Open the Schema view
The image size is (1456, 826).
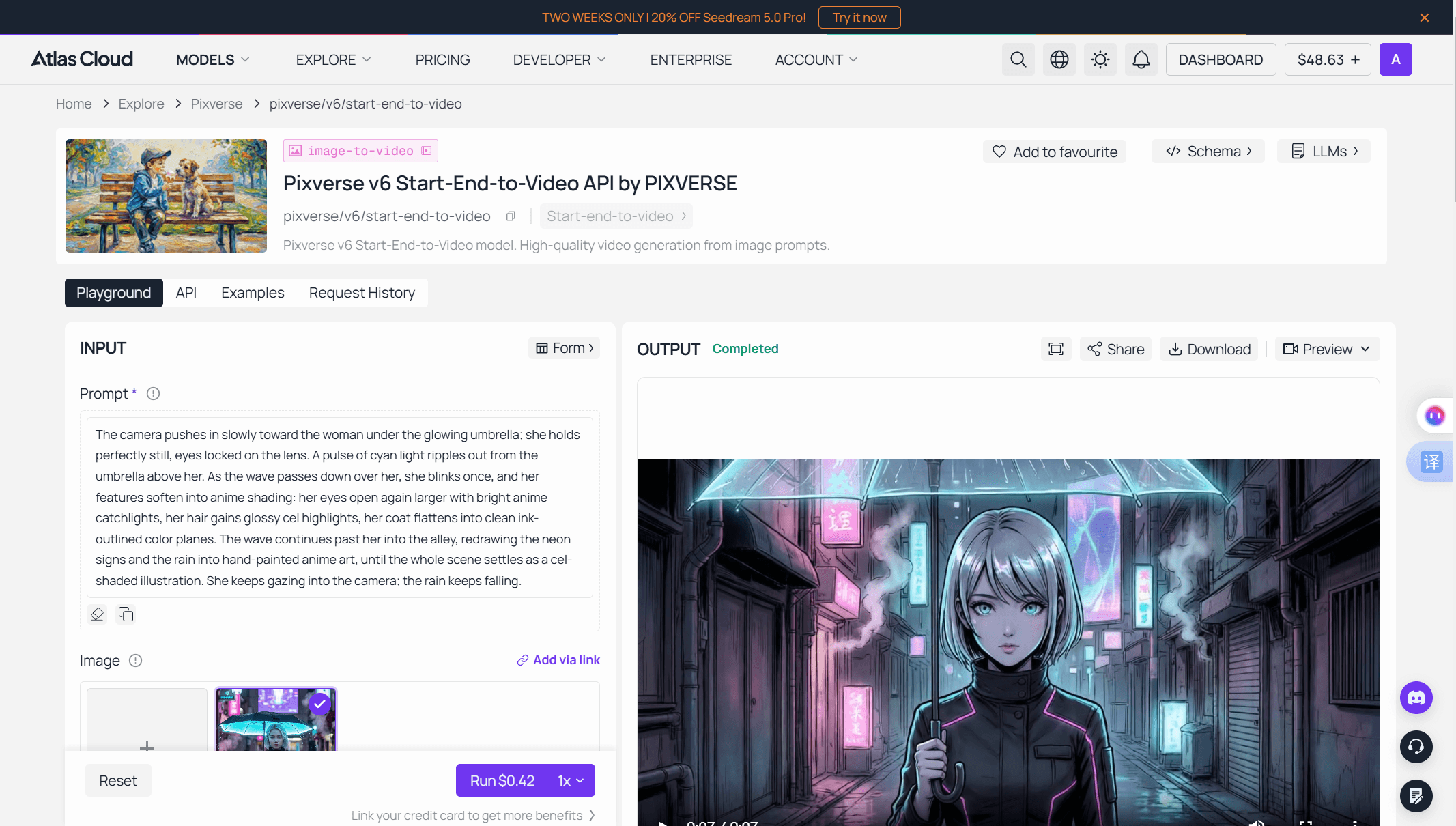click(1208, 152)
